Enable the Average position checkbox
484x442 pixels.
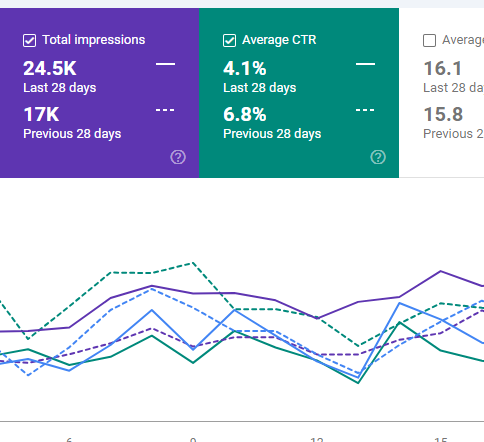point(429,41)
